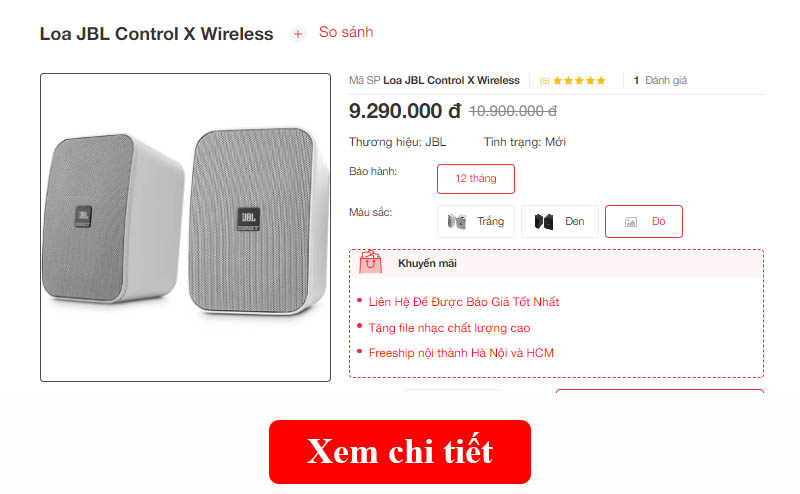Choose the Đỏ color option
The width and height of the screenshot is (800, 494).
(x=644, y=221)
